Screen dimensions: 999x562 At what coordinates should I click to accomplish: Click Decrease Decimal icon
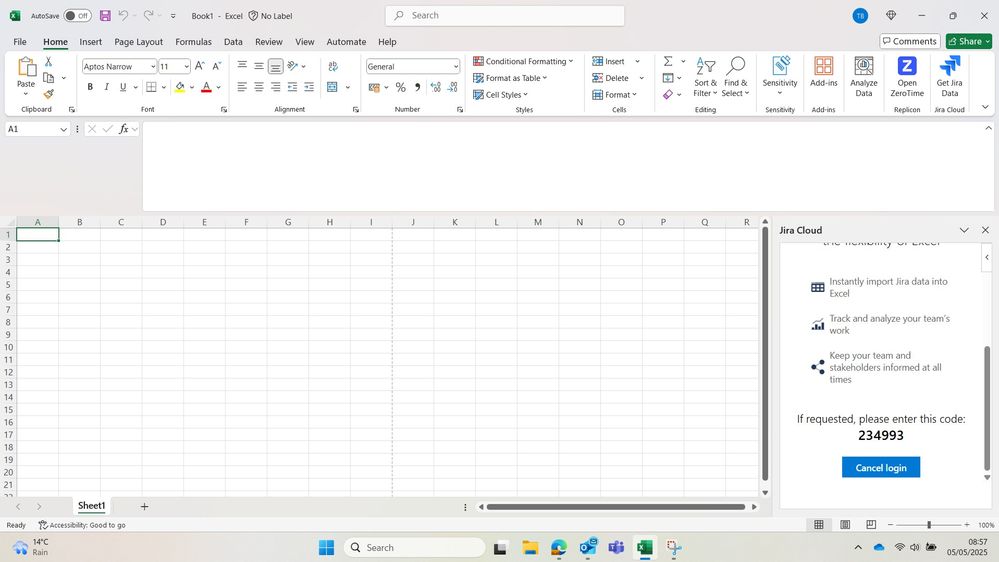point(452,87)
